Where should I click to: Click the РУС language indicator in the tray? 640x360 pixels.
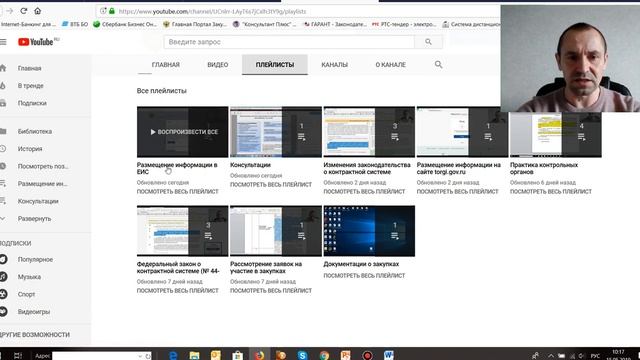click(595, 356)
